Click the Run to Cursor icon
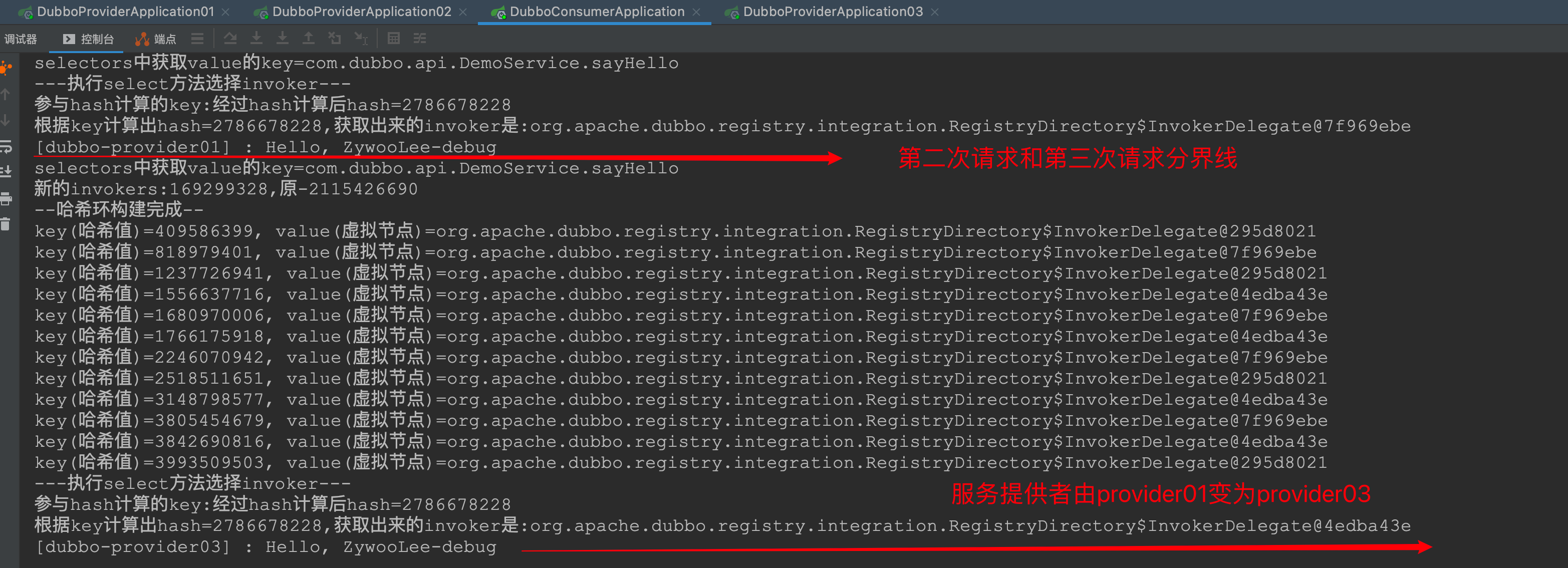Screen dimensions: 1568x568 (x=361, y=39)
